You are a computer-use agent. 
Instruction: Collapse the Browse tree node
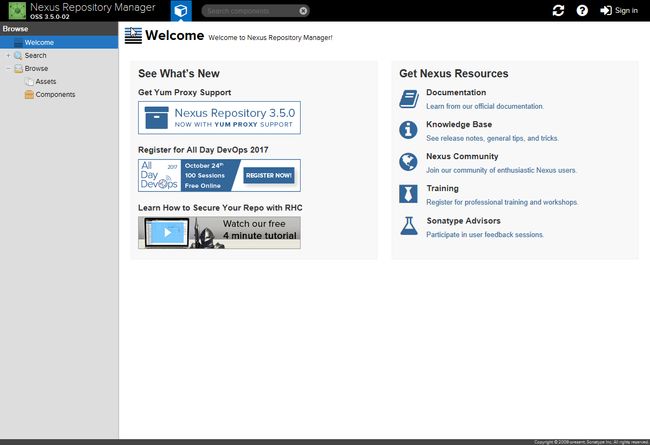point(8,68)
